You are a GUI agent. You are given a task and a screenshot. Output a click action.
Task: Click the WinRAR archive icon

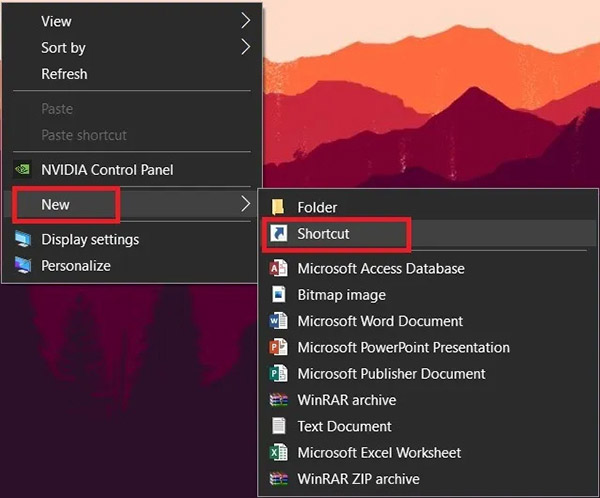pyautogui.click(x=279, y=400)
